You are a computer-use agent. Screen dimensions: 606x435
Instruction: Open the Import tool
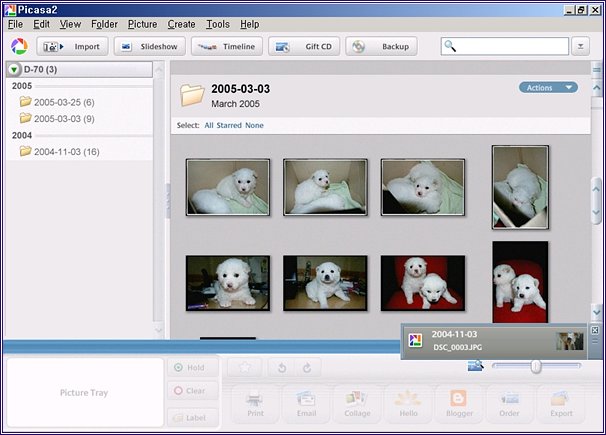(x=72, y=47)
